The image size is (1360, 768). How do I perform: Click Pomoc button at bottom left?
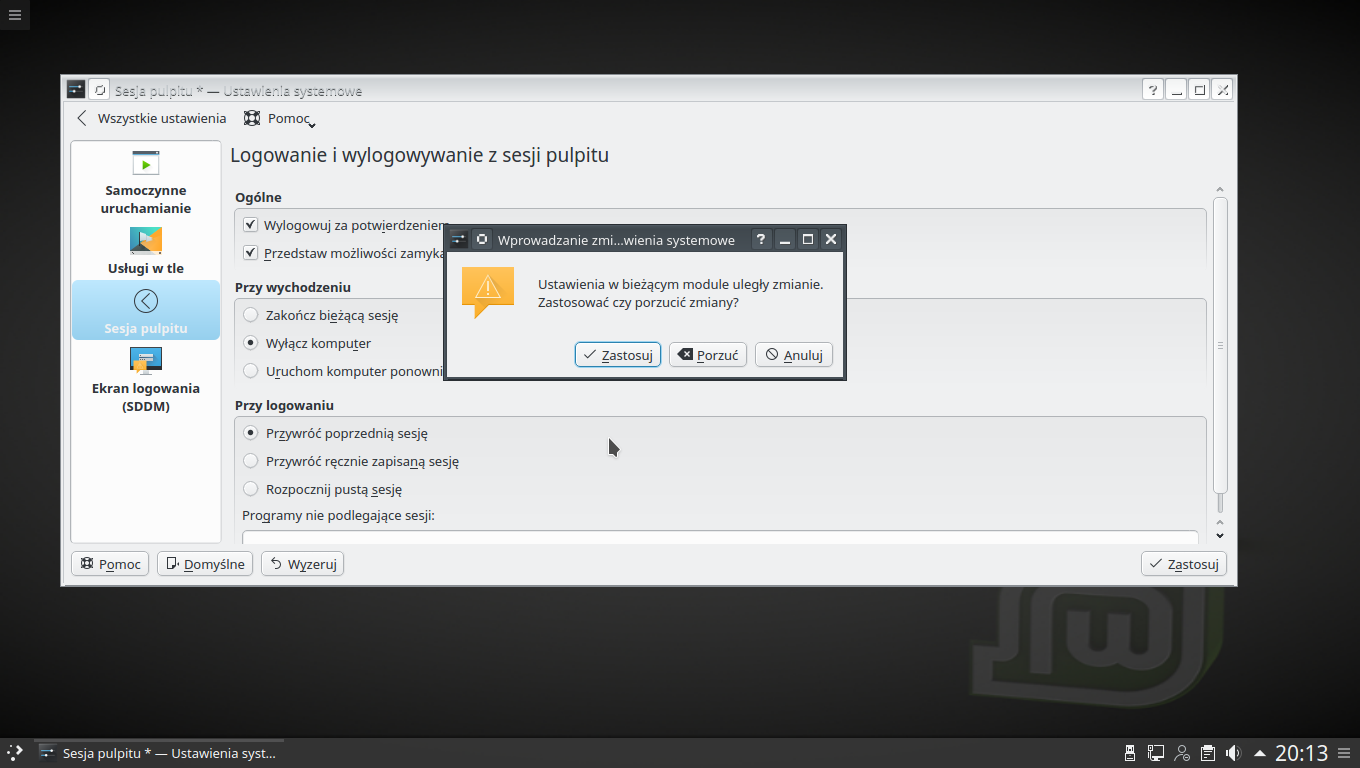click(110, 564)
